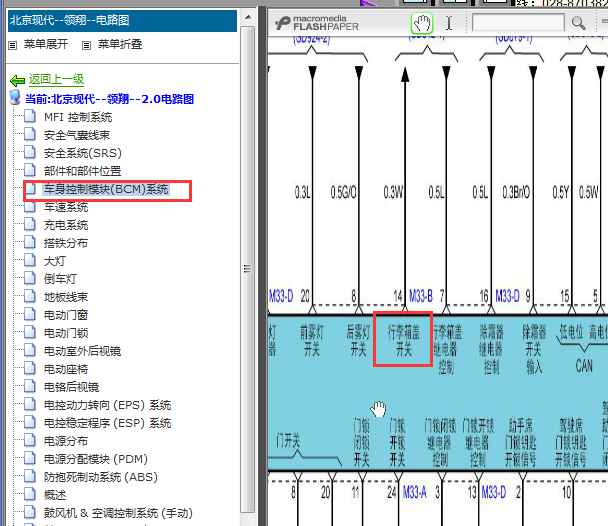The image size is (608, 526).
Task: Click the FlashPaper search magnifier icon
Action: click(x=578, y=23)
